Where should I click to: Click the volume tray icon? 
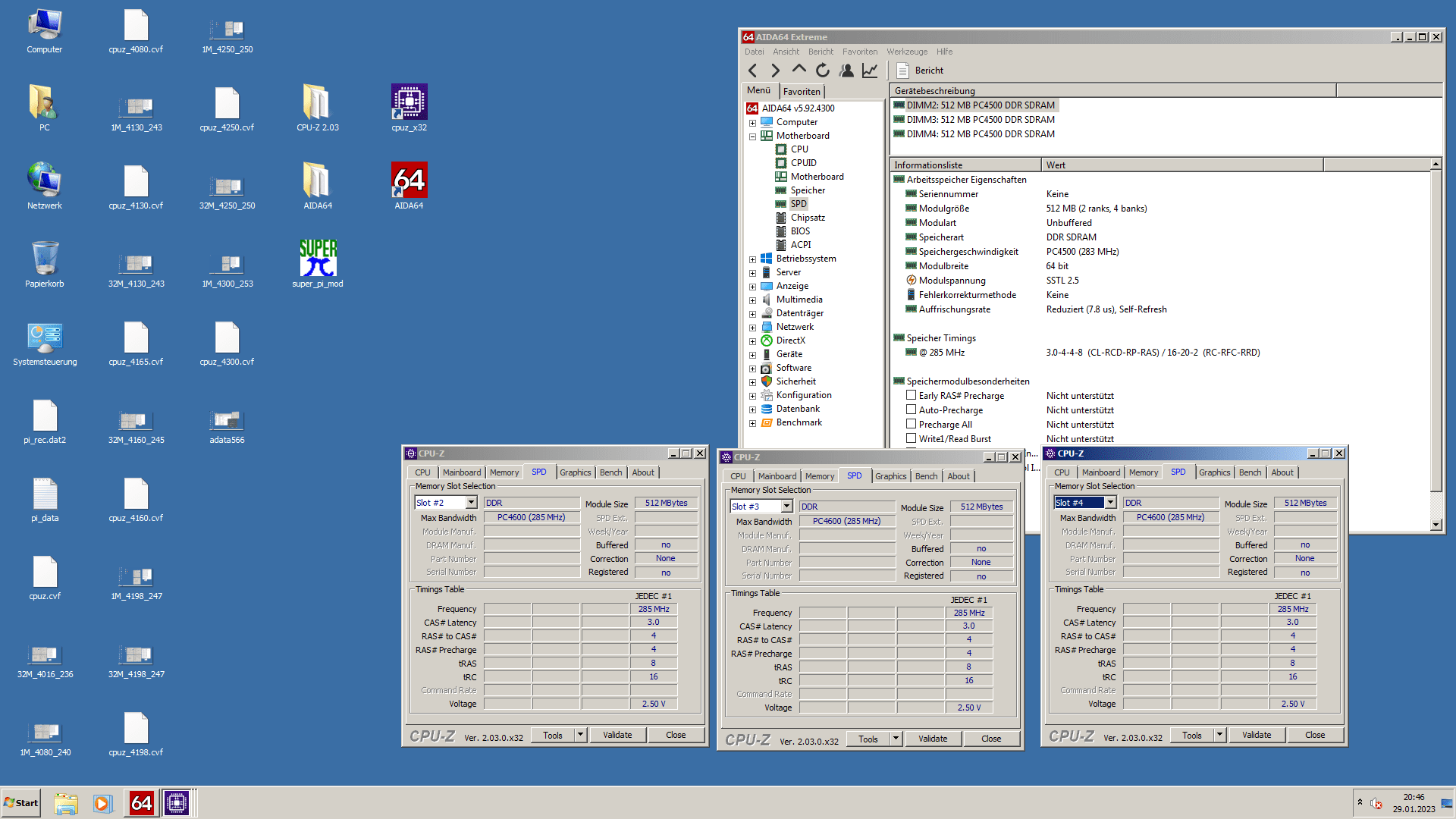point(1376,804)
